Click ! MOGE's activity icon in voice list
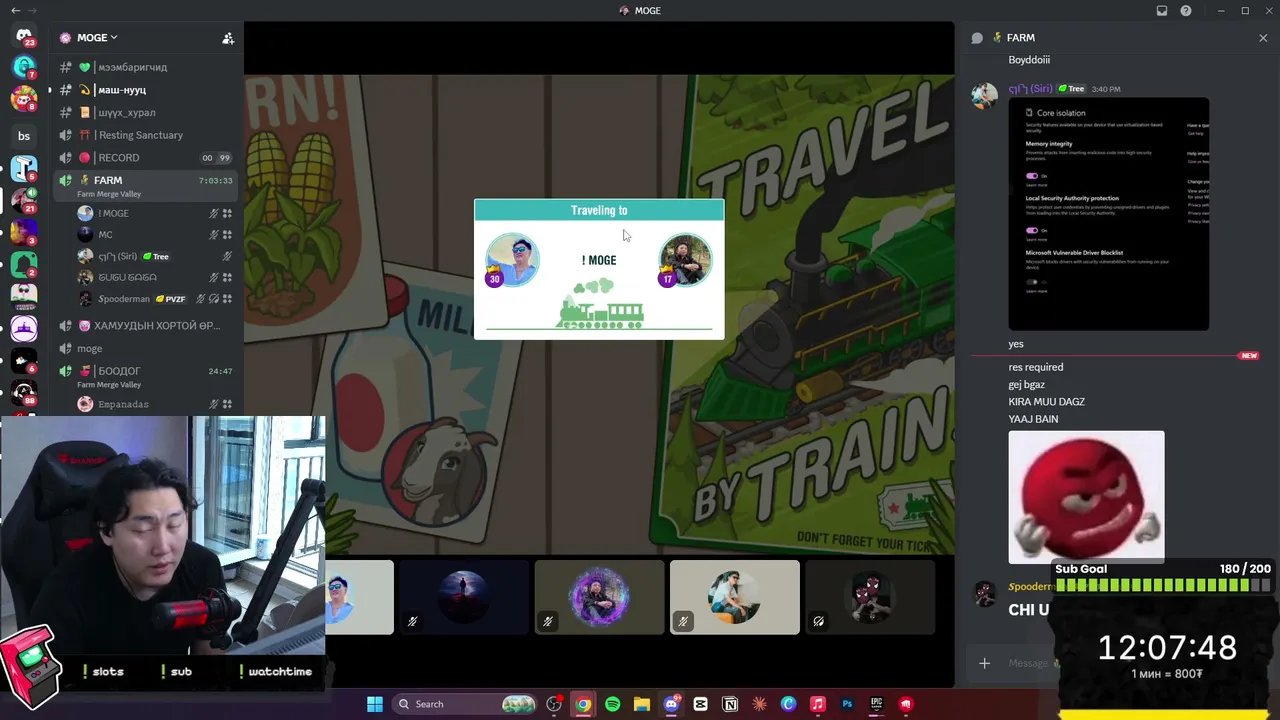Image resolution: width=1280 pixels, height=720 pixels. click(x=227, y=213)
